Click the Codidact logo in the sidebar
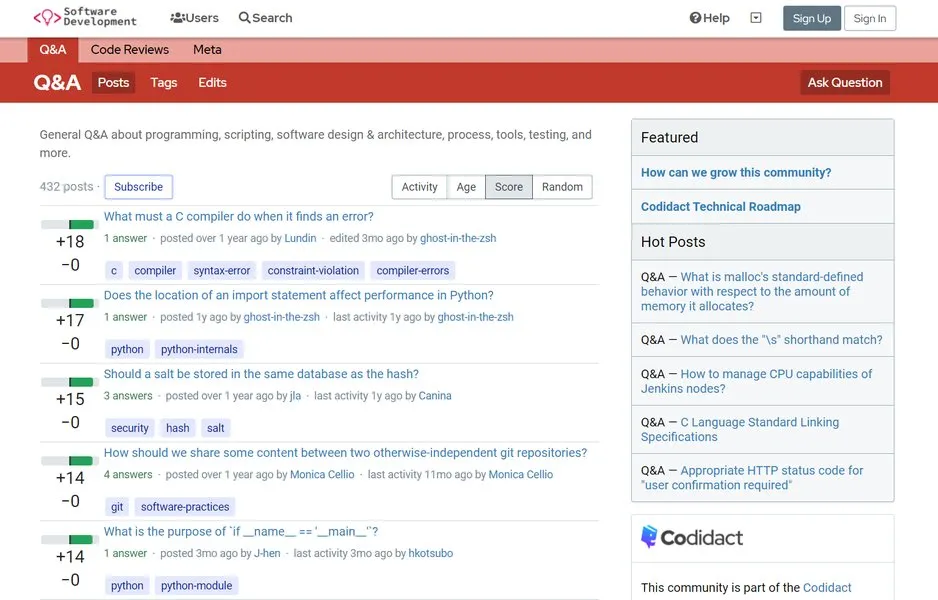The width and height of the screenshot is (938, 600). pyautogui.click(x=692, y=537)
